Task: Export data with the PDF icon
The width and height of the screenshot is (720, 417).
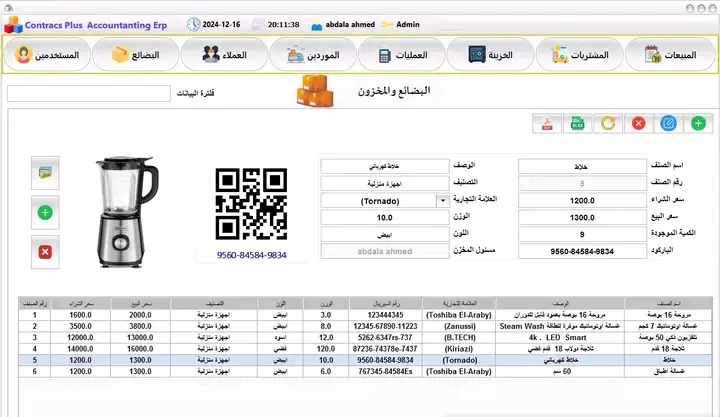Action: pos(547,124)
